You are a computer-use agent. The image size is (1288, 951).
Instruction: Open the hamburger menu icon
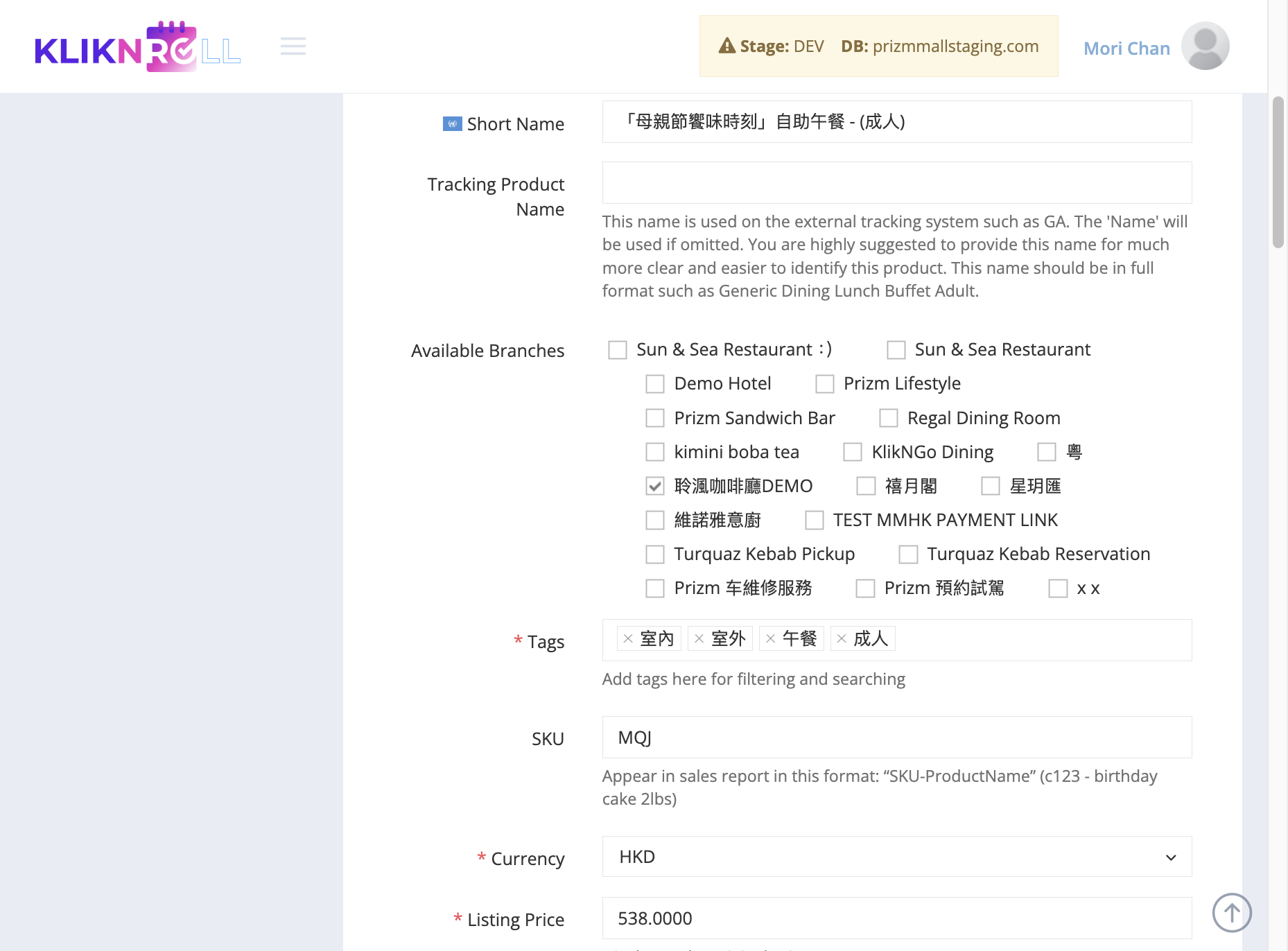[293, 46]
